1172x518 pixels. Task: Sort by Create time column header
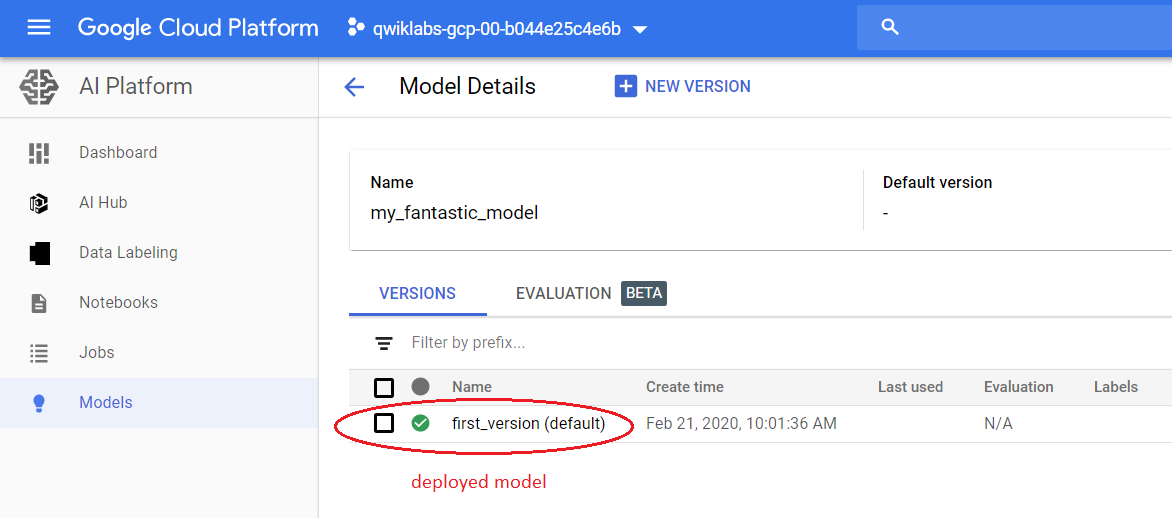click(x=685, y=387)
